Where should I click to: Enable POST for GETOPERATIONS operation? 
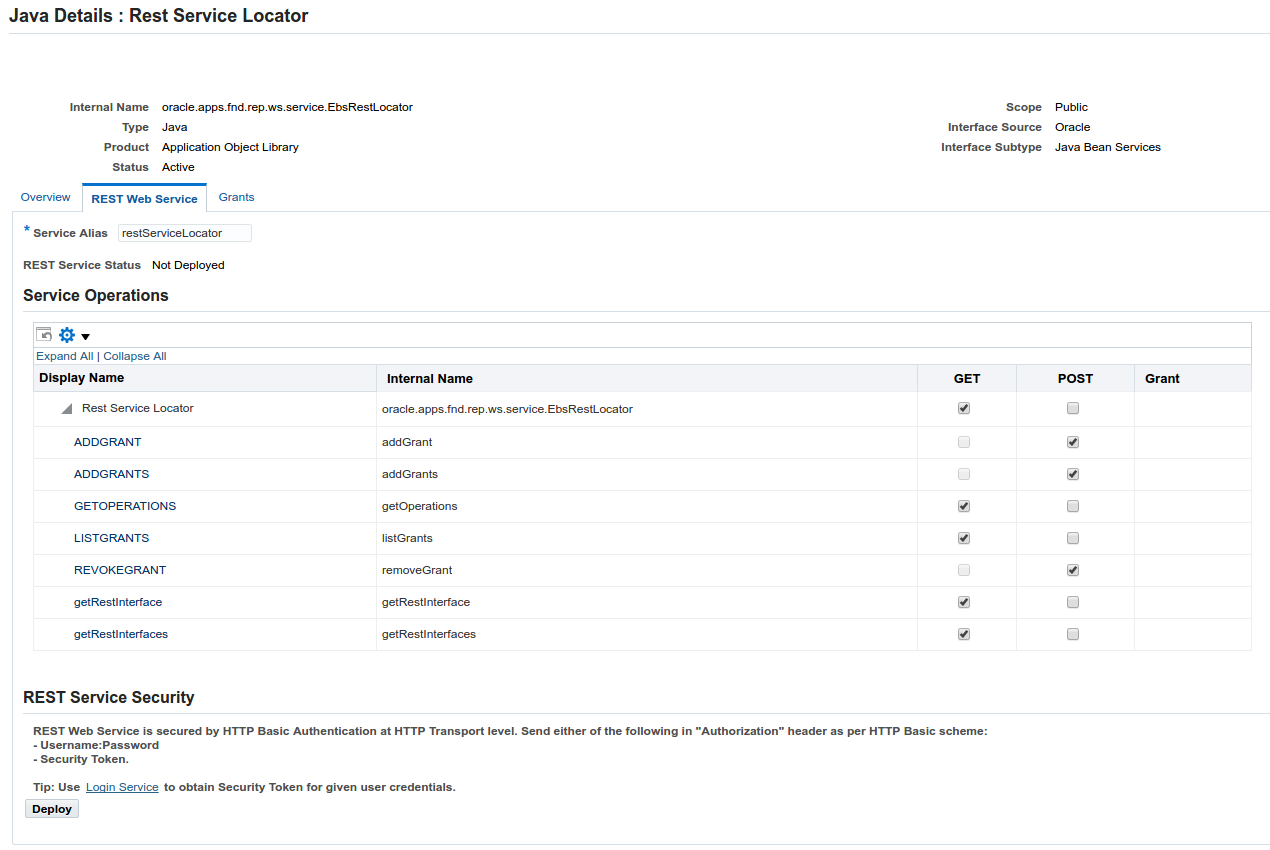click(x=1072, y=505)
